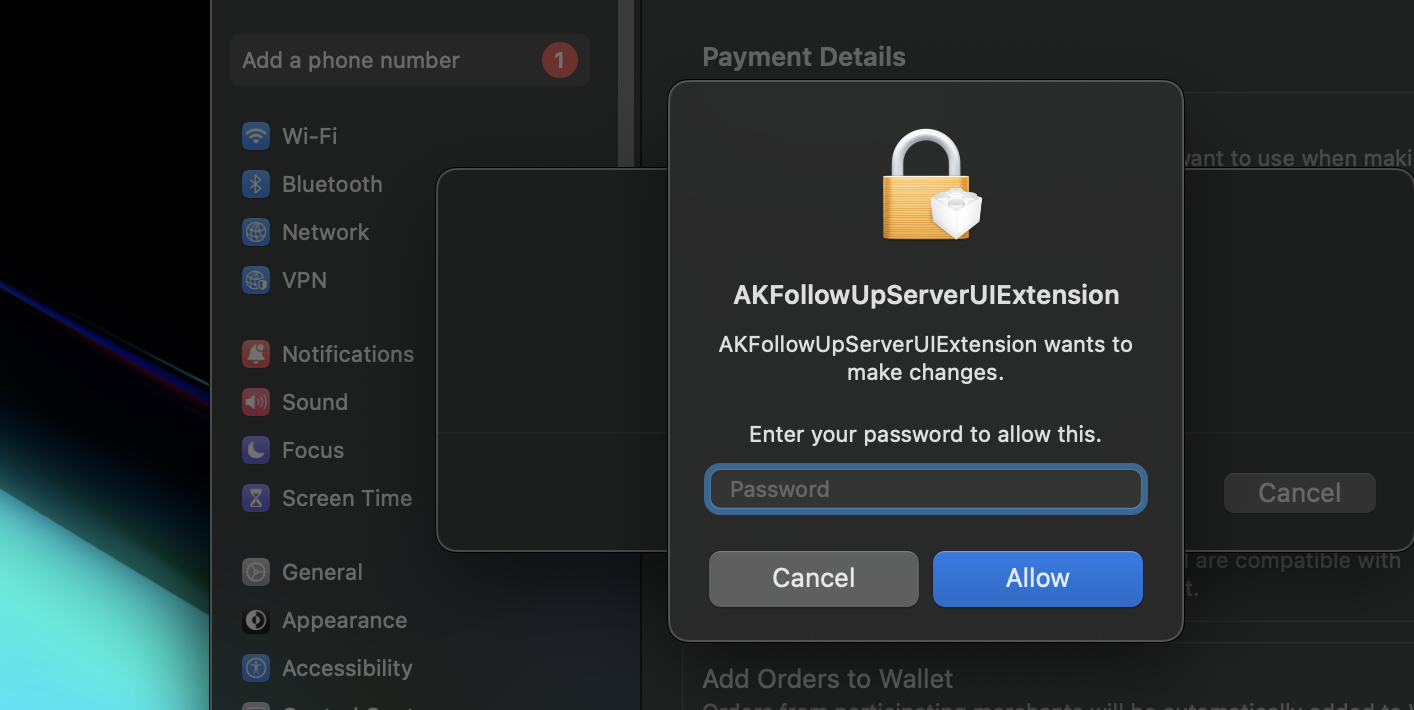Open the Sound speaker icon
This screenshot has width=1414, height=710.
coord(256,402)
